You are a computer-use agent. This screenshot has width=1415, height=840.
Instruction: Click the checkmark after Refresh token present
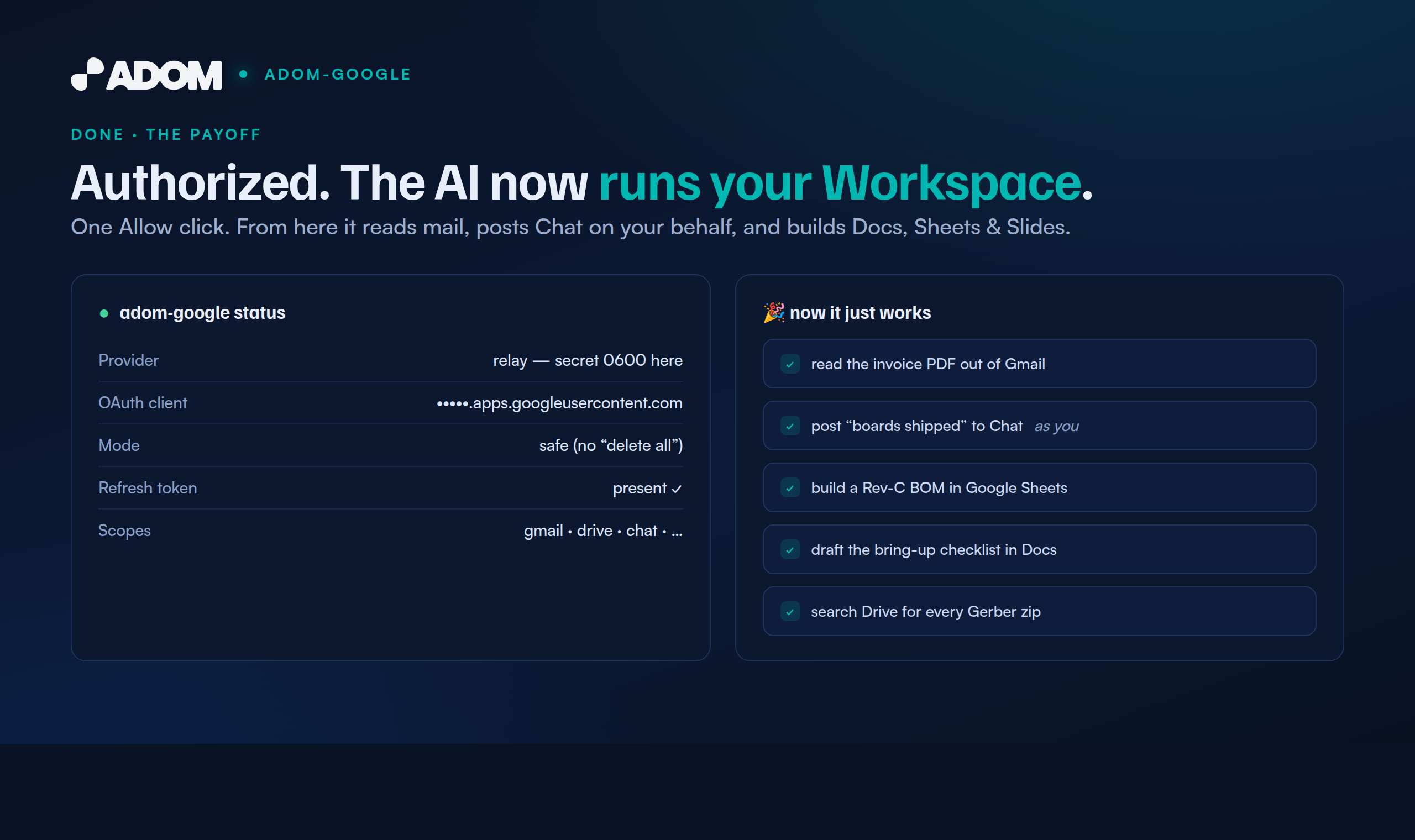tap(677, 489)
